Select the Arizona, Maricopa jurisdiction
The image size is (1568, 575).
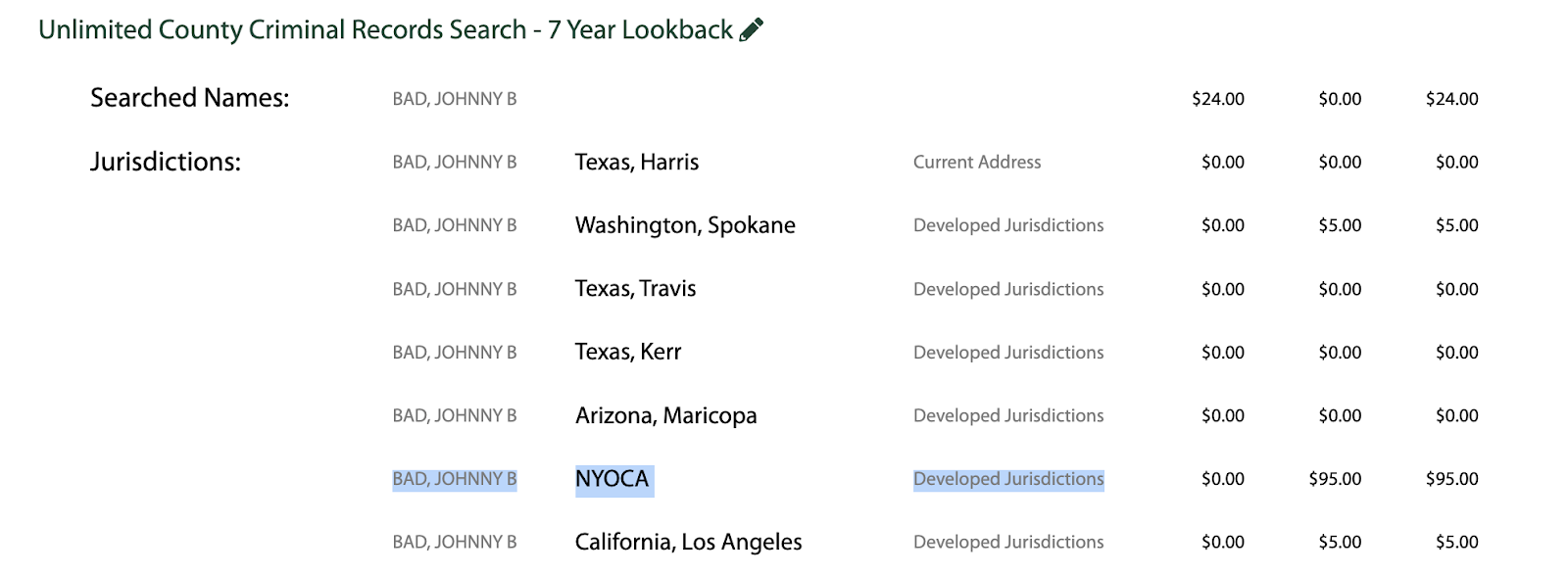pyautogui.click(x=666, y=416)
